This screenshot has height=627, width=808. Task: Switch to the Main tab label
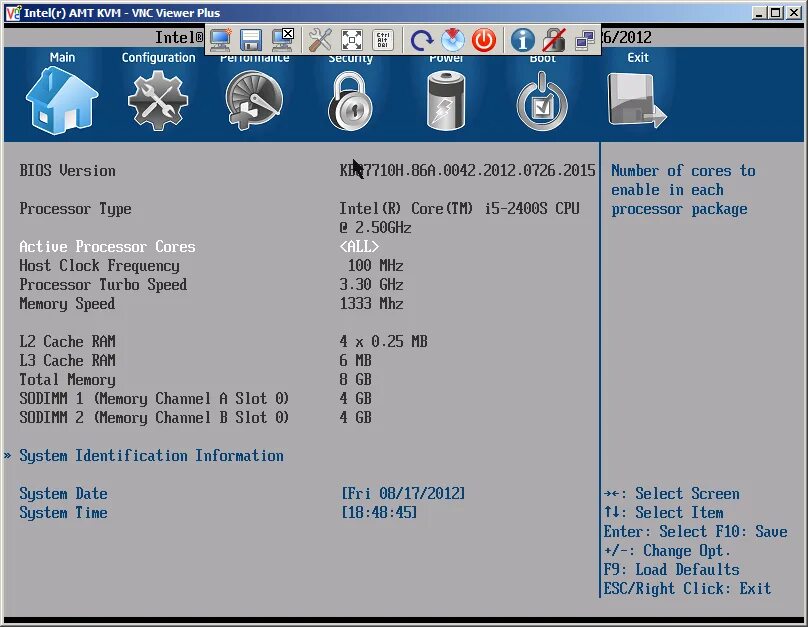tap(62, 57)
